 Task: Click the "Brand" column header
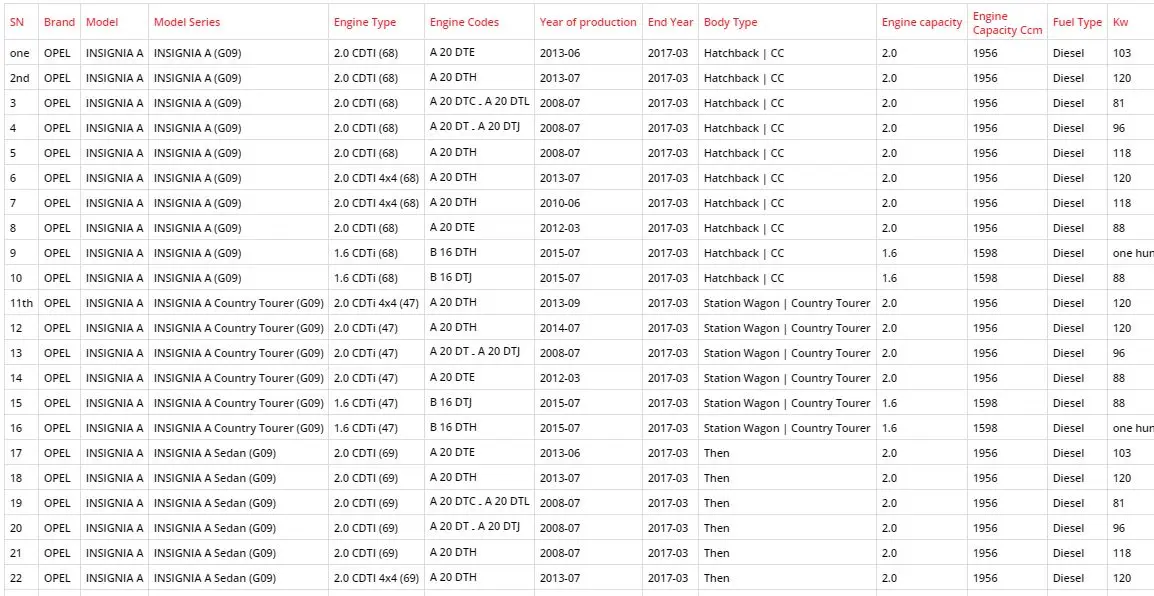point(59,22)
